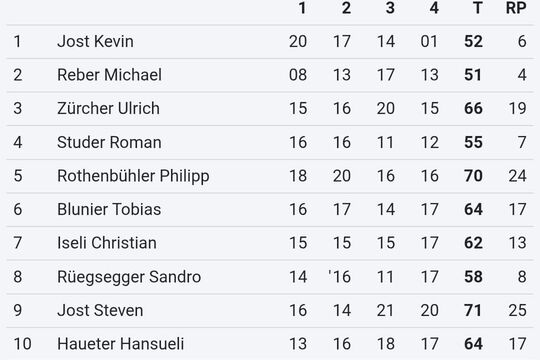
Task: Select the Rothenbühler Philipp name
Action: coord(133,176)
